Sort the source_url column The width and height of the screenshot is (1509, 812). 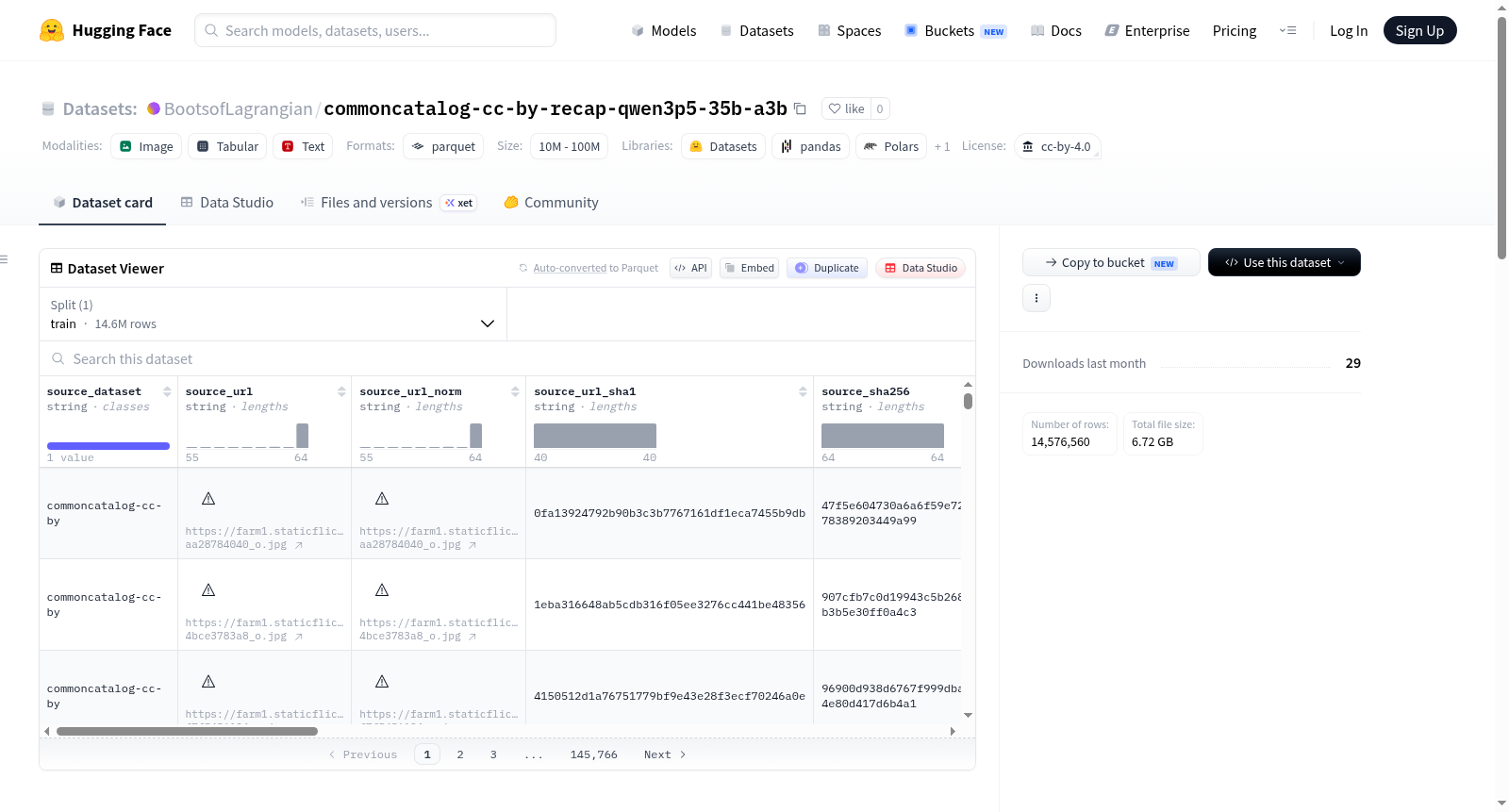click(x=341, y=391)
